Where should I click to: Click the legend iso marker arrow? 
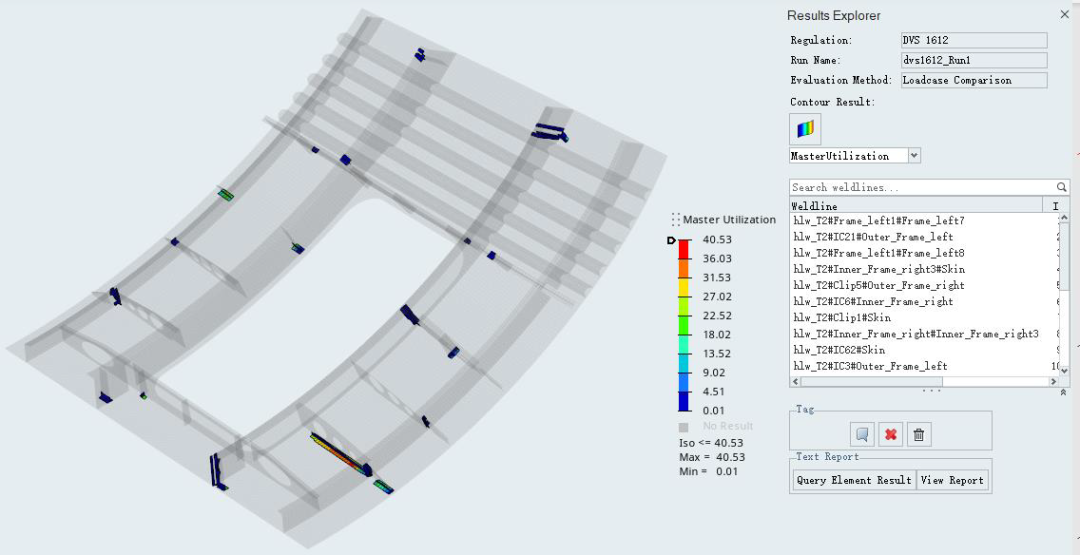coord(671,240)
